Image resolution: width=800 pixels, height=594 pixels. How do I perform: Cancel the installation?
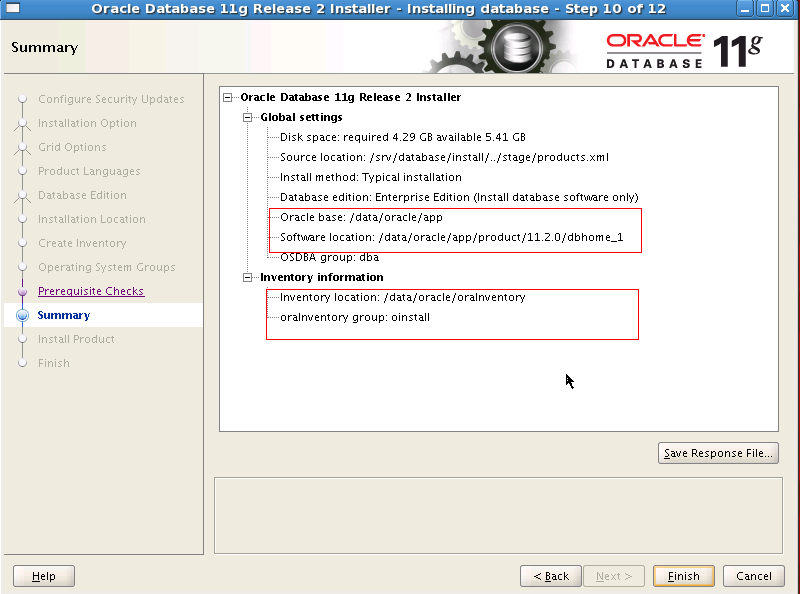(754, 576)
